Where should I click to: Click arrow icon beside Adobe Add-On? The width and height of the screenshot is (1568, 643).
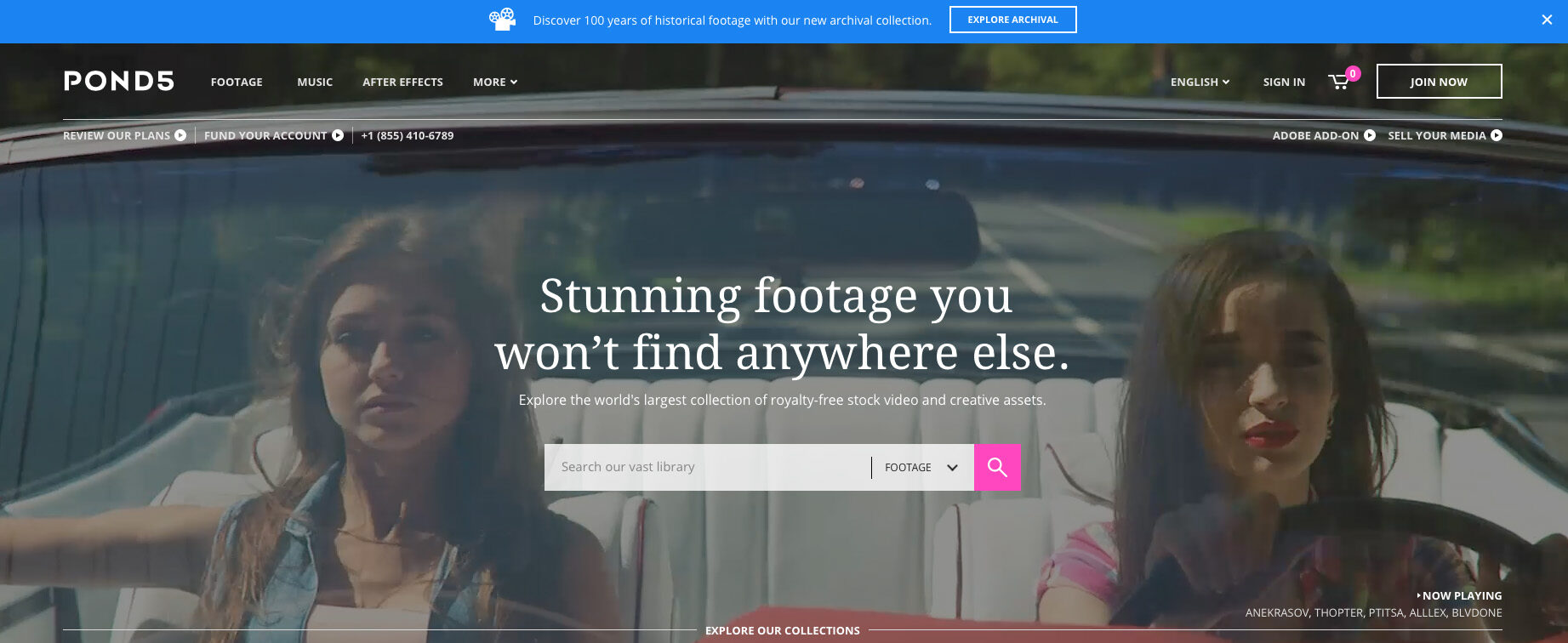click(x=1370, y=135)
